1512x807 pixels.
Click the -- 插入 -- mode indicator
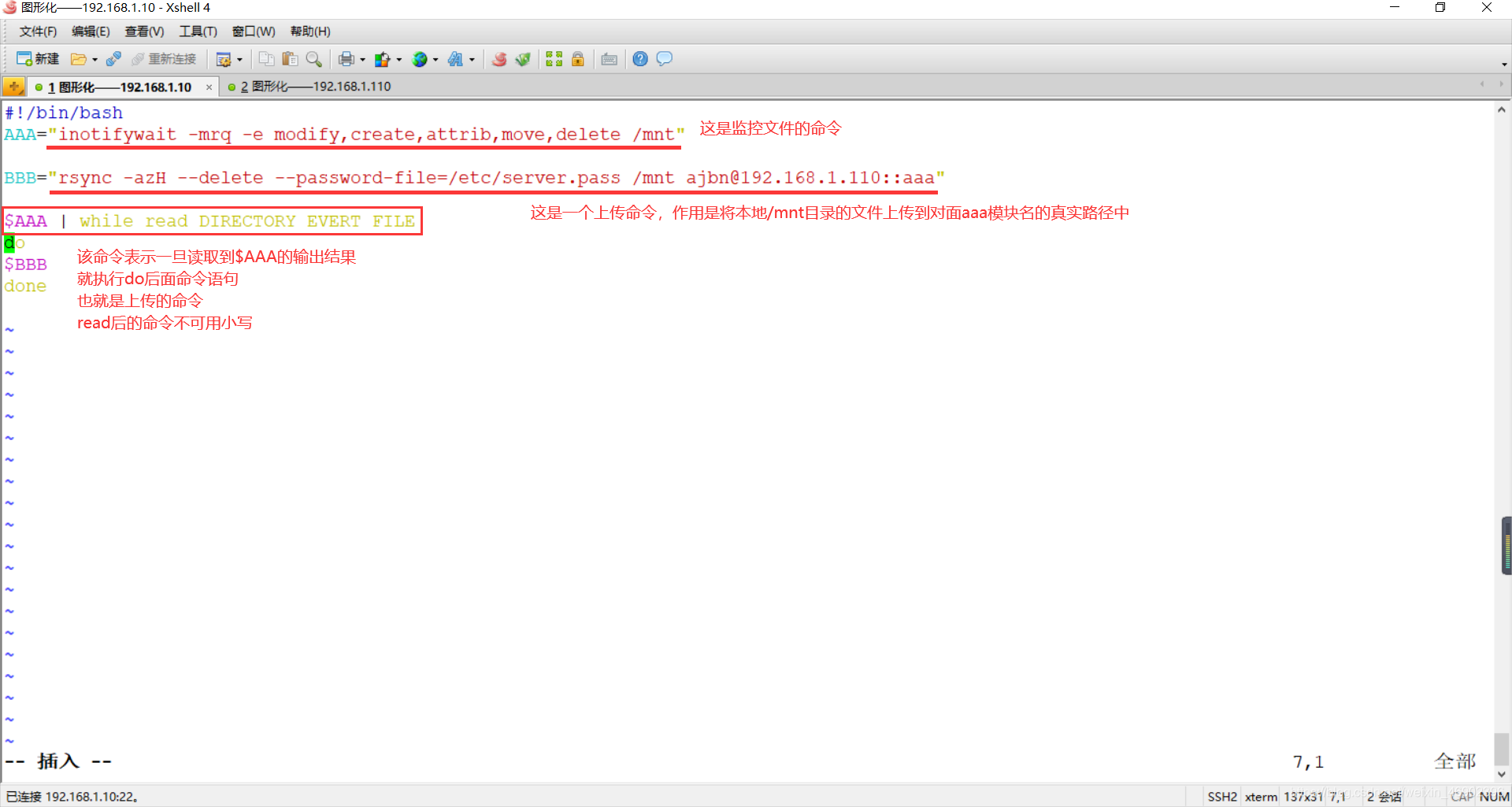point(58,761)
